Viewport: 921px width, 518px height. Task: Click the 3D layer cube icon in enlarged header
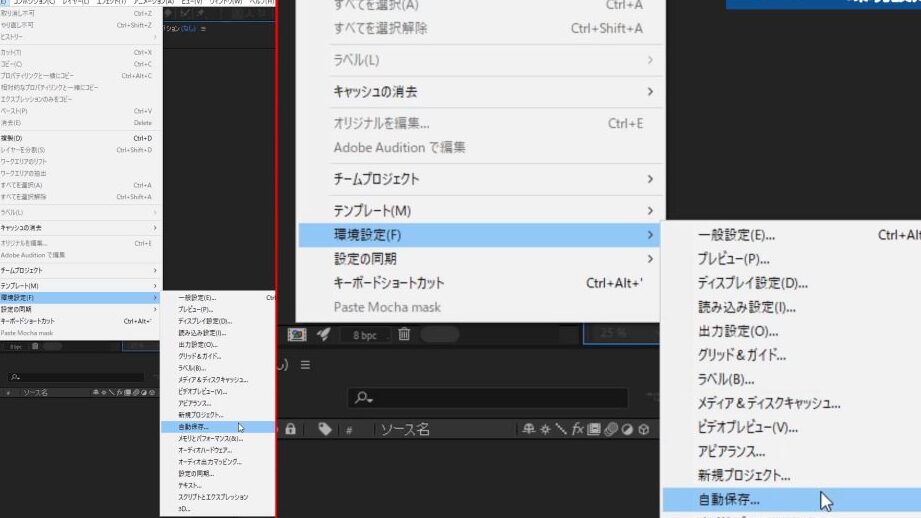[644, 429]
